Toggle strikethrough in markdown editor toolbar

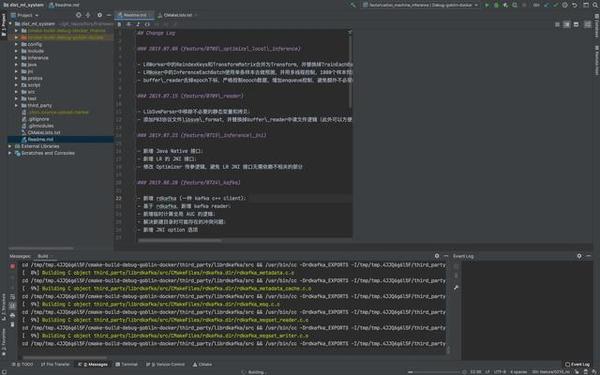[129, 24]
